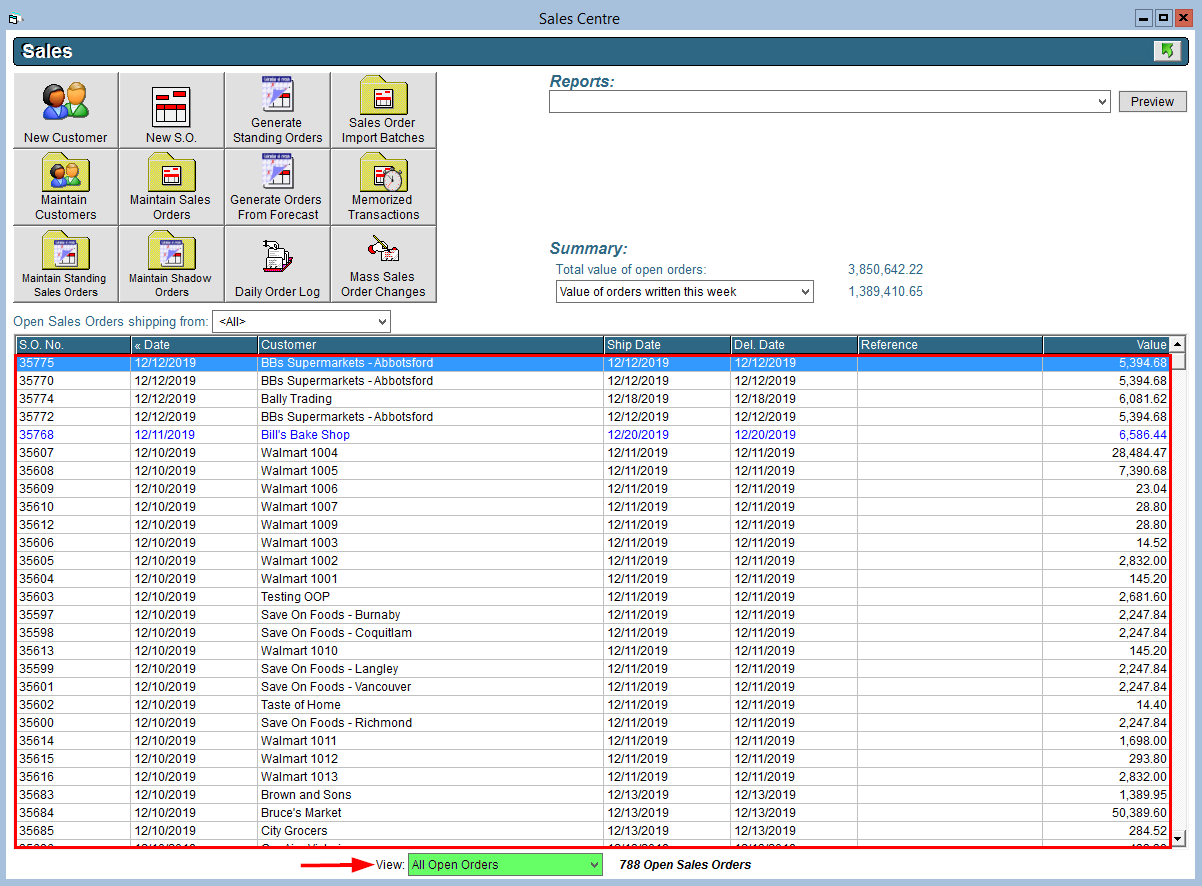
Task: Open the shipping from <All> dropdown
Action: coord(383,322)
